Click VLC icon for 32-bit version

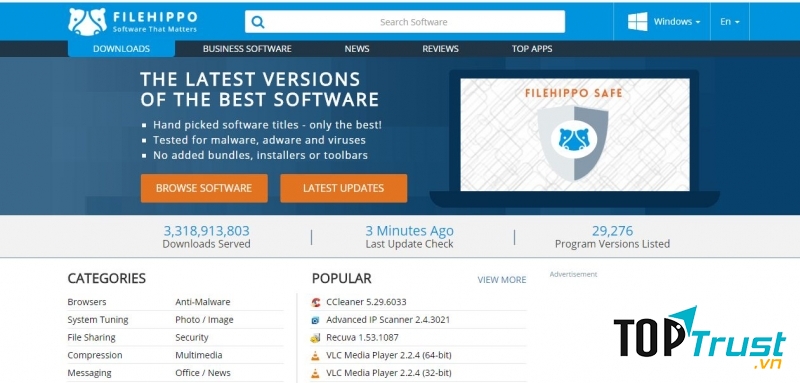(x=316, y=373)
